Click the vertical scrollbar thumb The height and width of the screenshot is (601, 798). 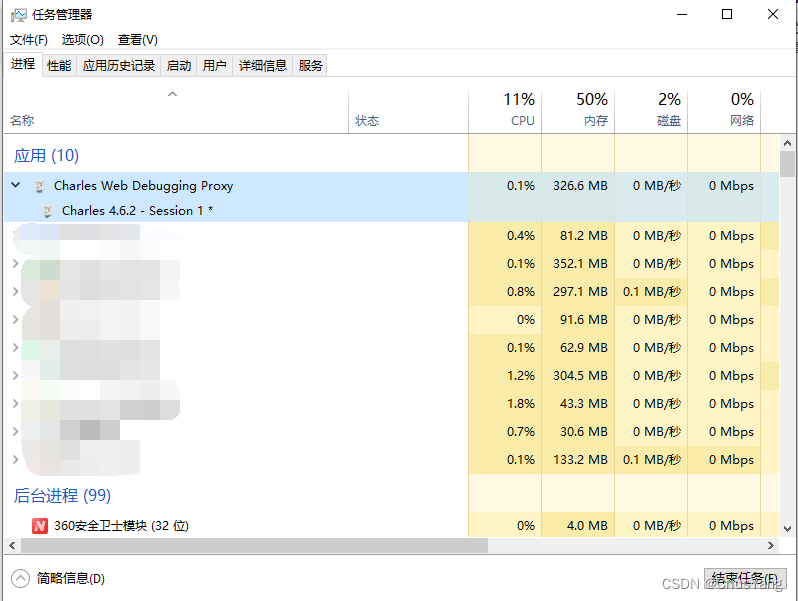[x=787, y=164]
